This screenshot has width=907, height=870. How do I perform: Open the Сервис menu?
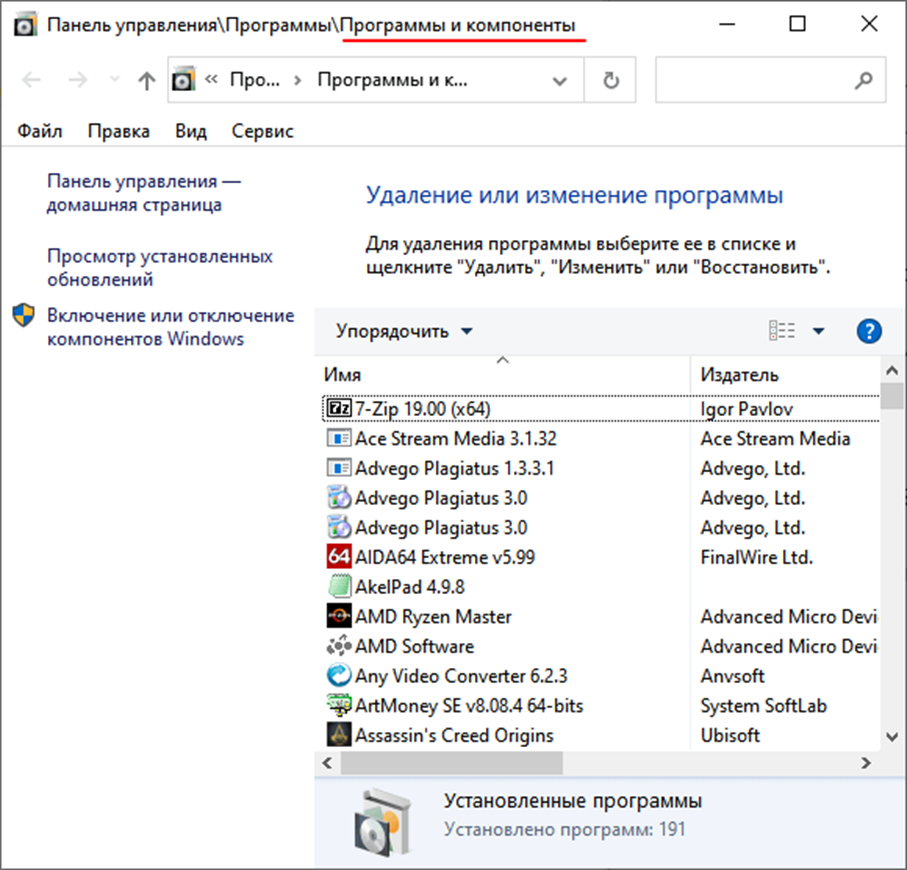pyautogui.click(x=263, y=131)
